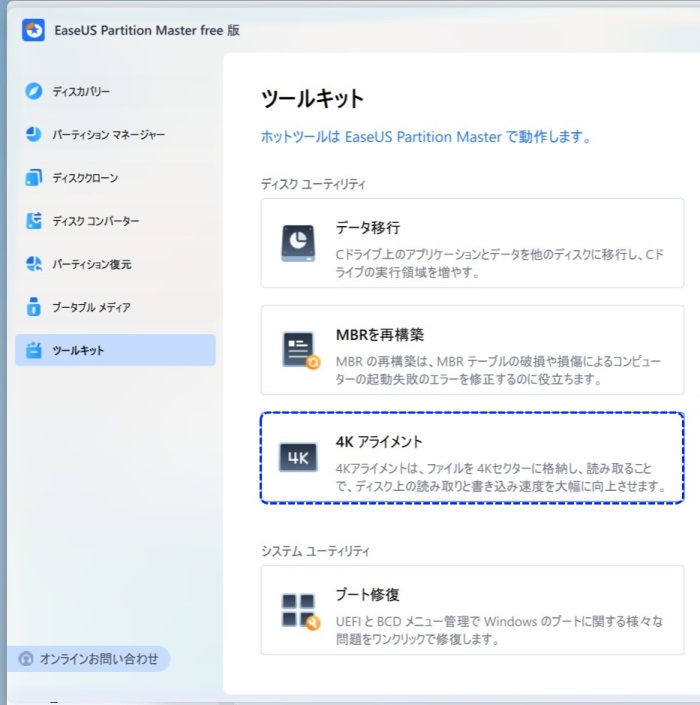Click the ホットツールは EaseUS Partition Master text
The width and height of the screenshot is (700, 705).
(426, 136)
